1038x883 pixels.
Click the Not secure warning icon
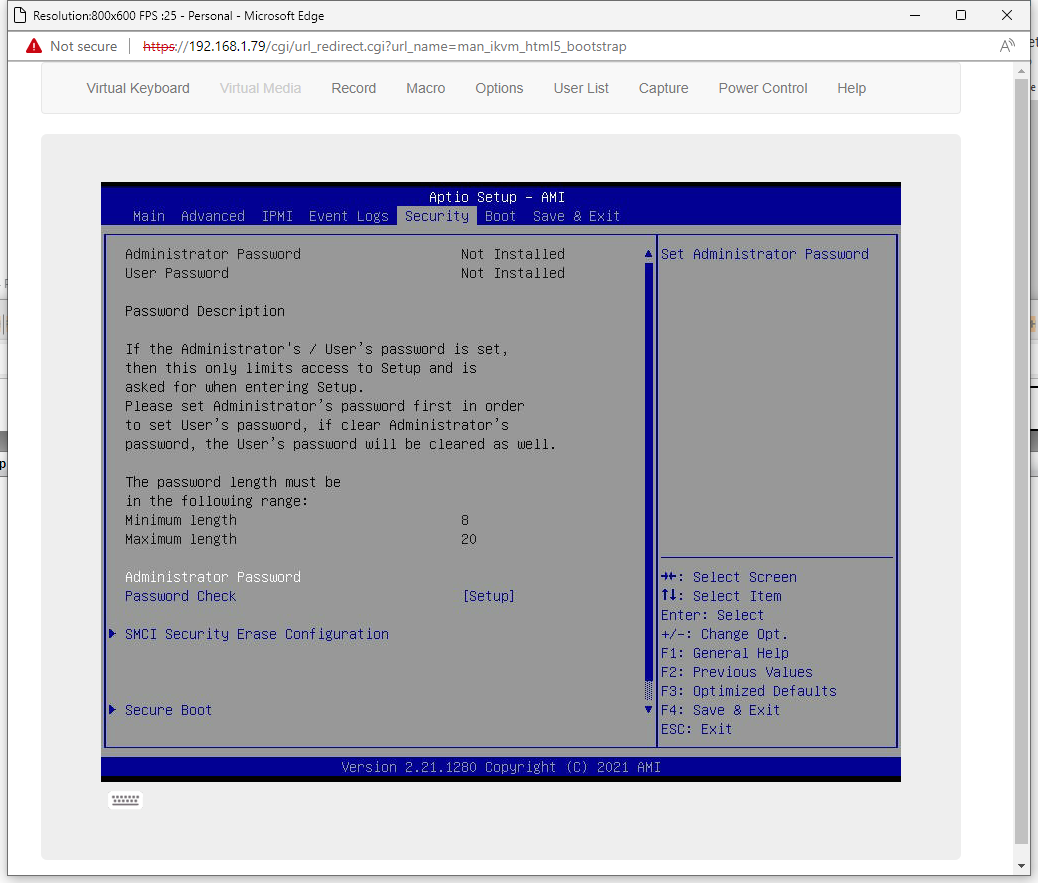[x=34, y=46]
